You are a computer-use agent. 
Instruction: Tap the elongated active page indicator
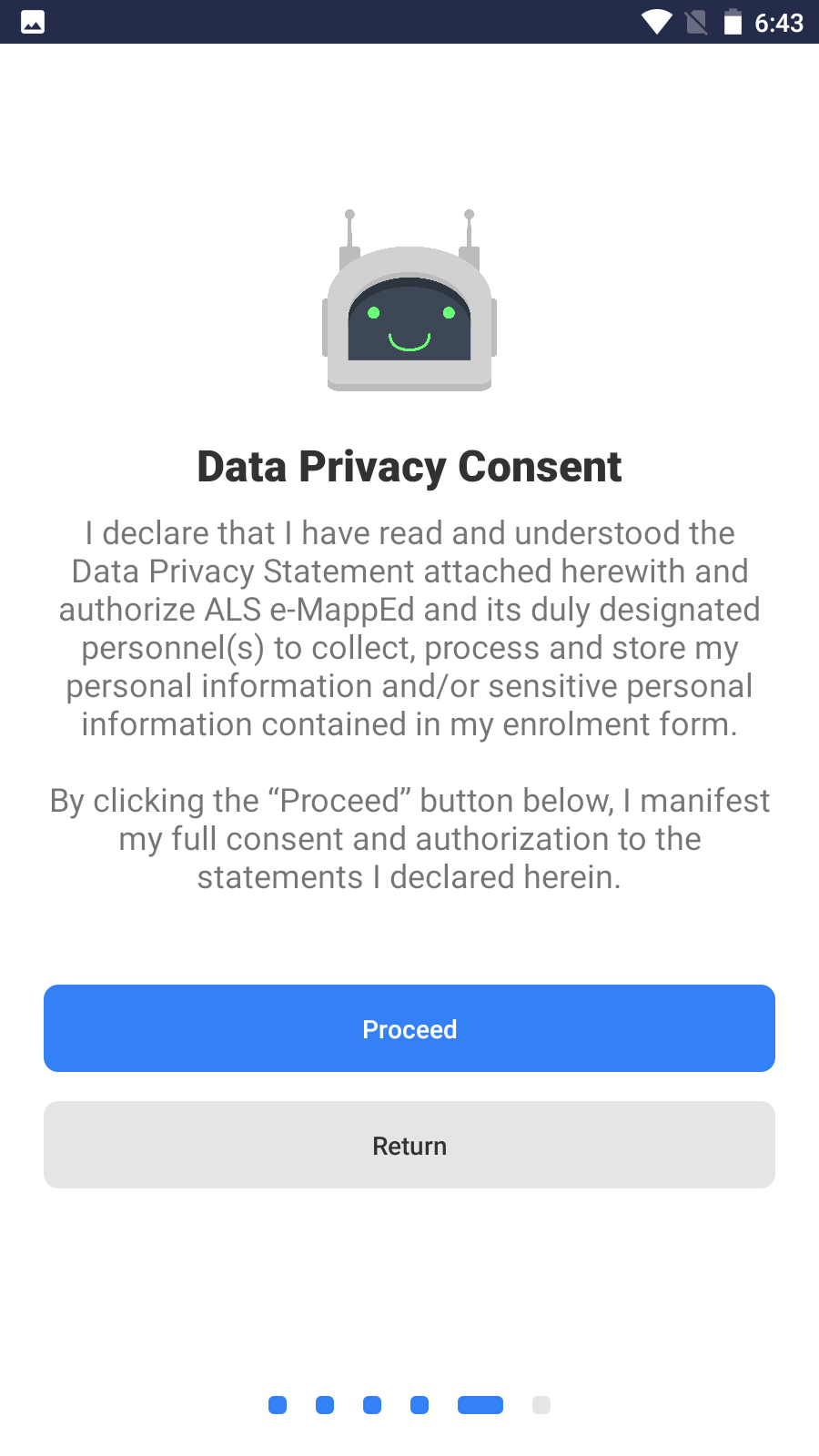click(x=480, y=1405)
